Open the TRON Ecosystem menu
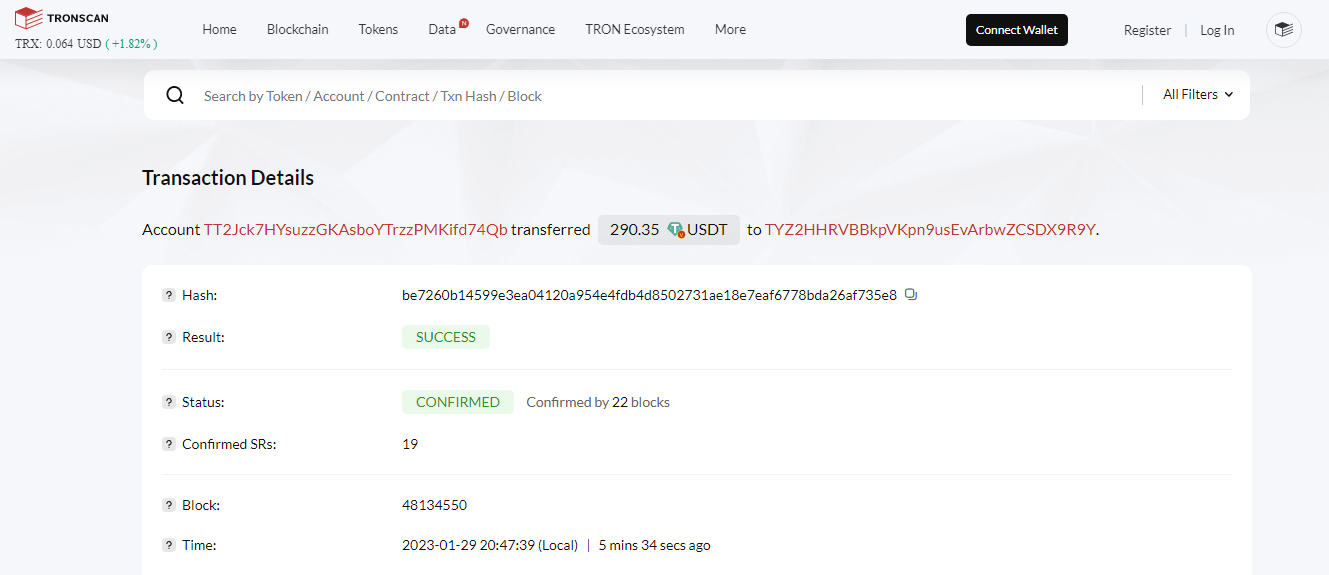The image size is (1329, 575). 635,30
